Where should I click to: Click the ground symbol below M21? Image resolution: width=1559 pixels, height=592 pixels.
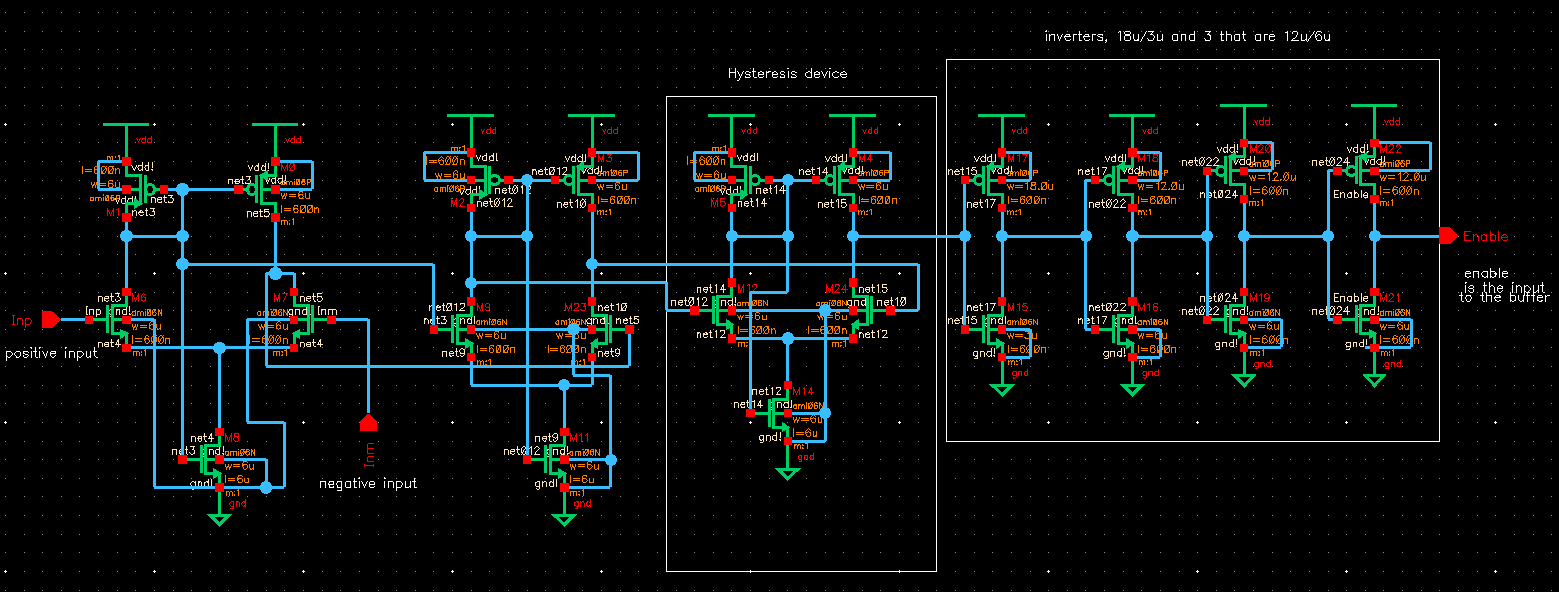[x=1374, y=378]
